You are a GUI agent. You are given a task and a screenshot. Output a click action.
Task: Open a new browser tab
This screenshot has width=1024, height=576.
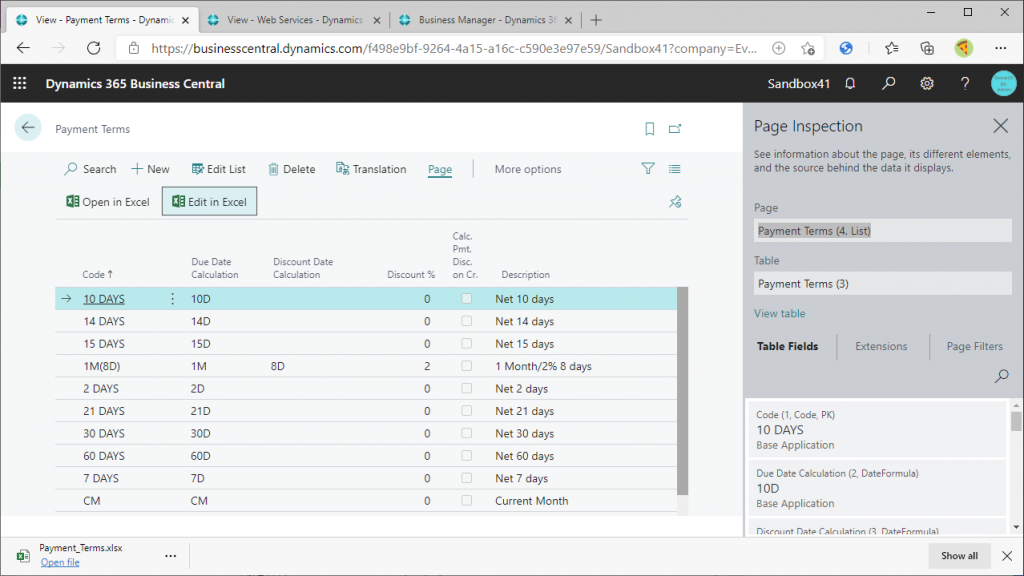click(x=596, y=20)
